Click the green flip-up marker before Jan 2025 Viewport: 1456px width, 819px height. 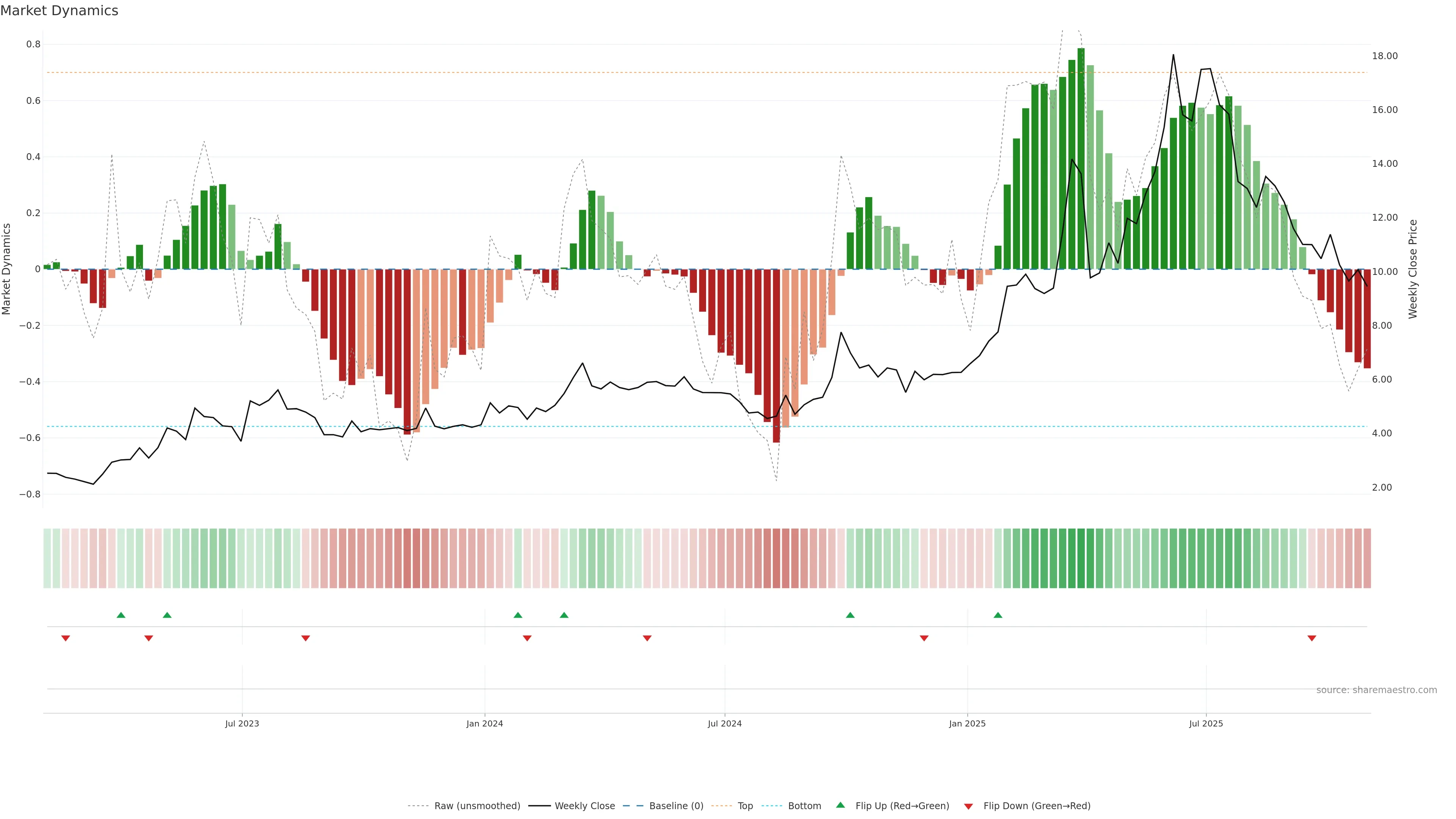pyautogui.click(x=850, y=615)
